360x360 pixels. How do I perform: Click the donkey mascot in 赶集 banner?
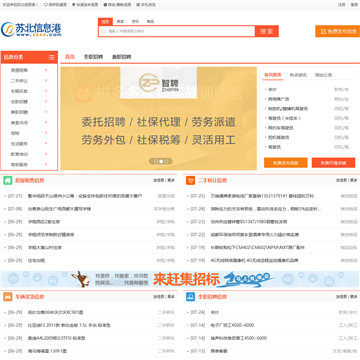click(x=81, y=279)
